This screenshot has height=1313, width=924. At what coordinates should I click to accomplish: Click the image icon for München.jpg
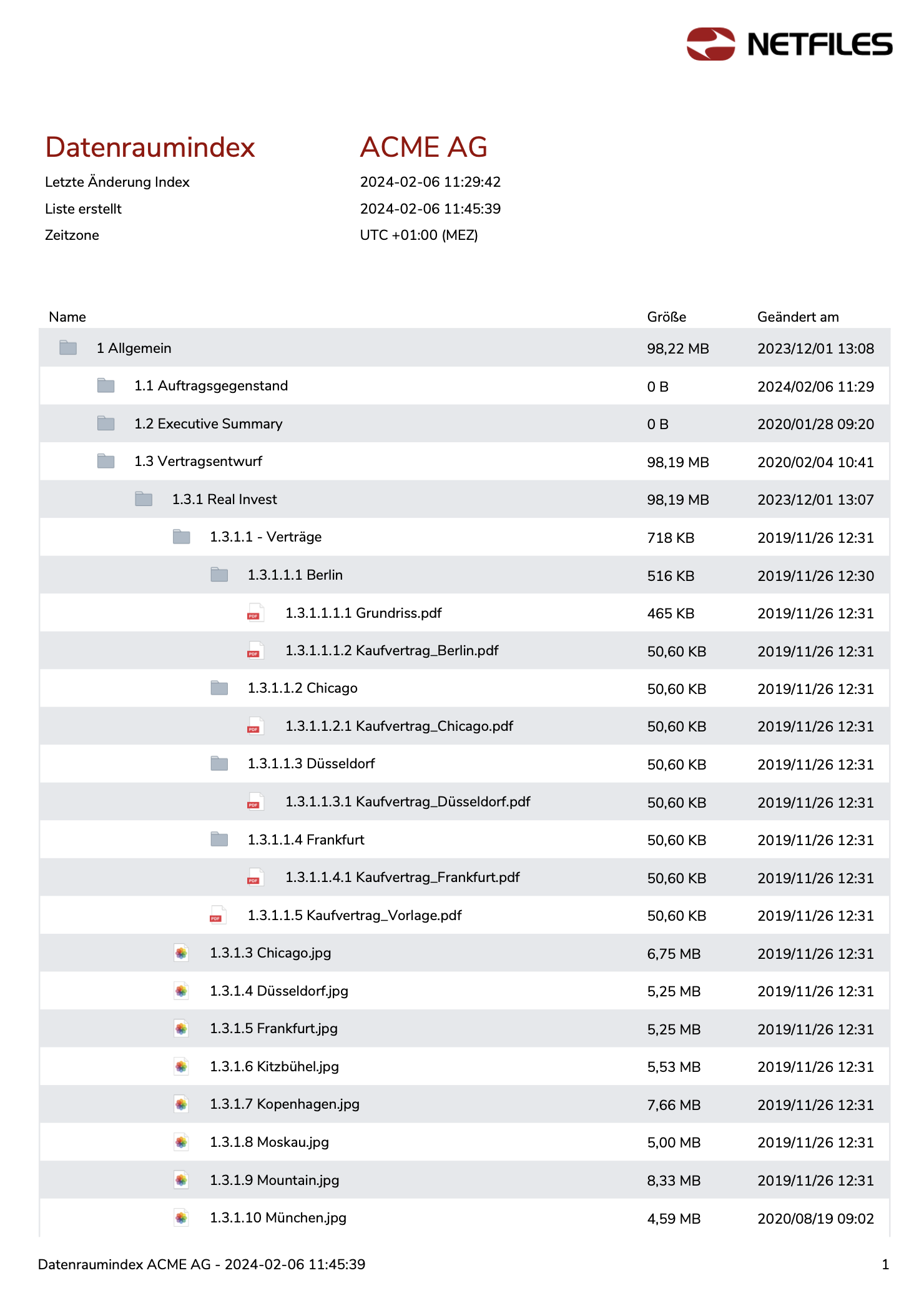pyautogui.click(x=181, y=1217)
